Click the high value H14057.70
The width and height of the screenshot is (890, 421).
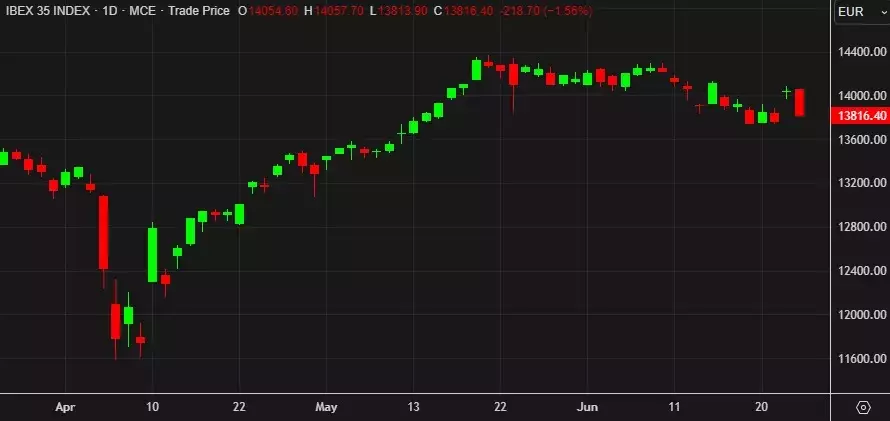[333, 11]
